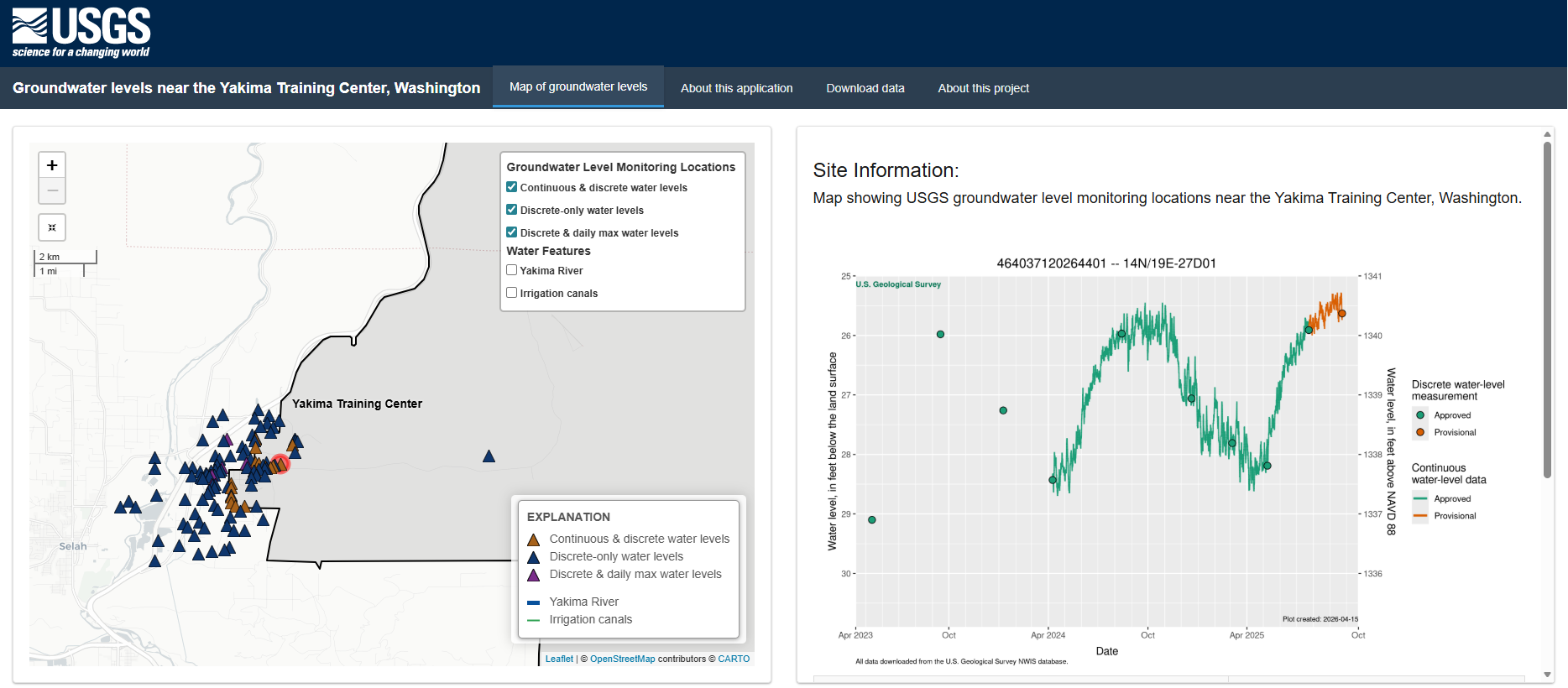Click scroll up arrow in site panel
This screenshot has width=1568, height=688.
[1547, 134]
